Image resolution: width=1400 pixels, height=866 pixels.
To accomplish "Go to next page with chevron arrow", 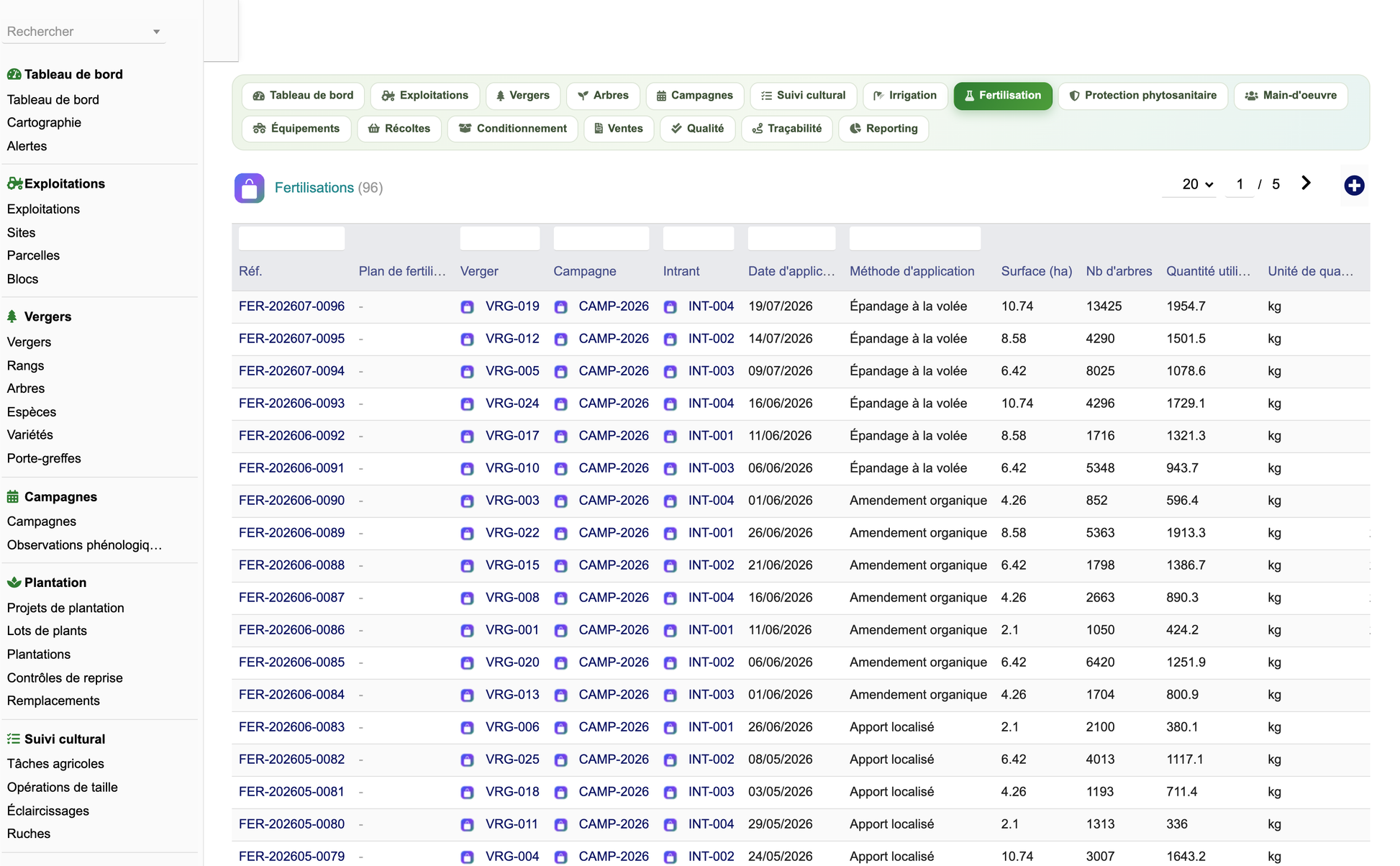I will point(1306,183).
